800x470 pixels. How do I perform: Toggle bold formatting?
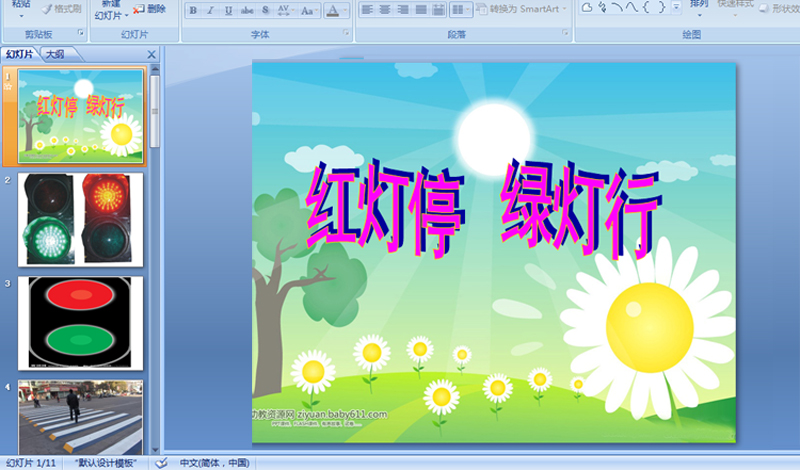click(x=193, y=10)
